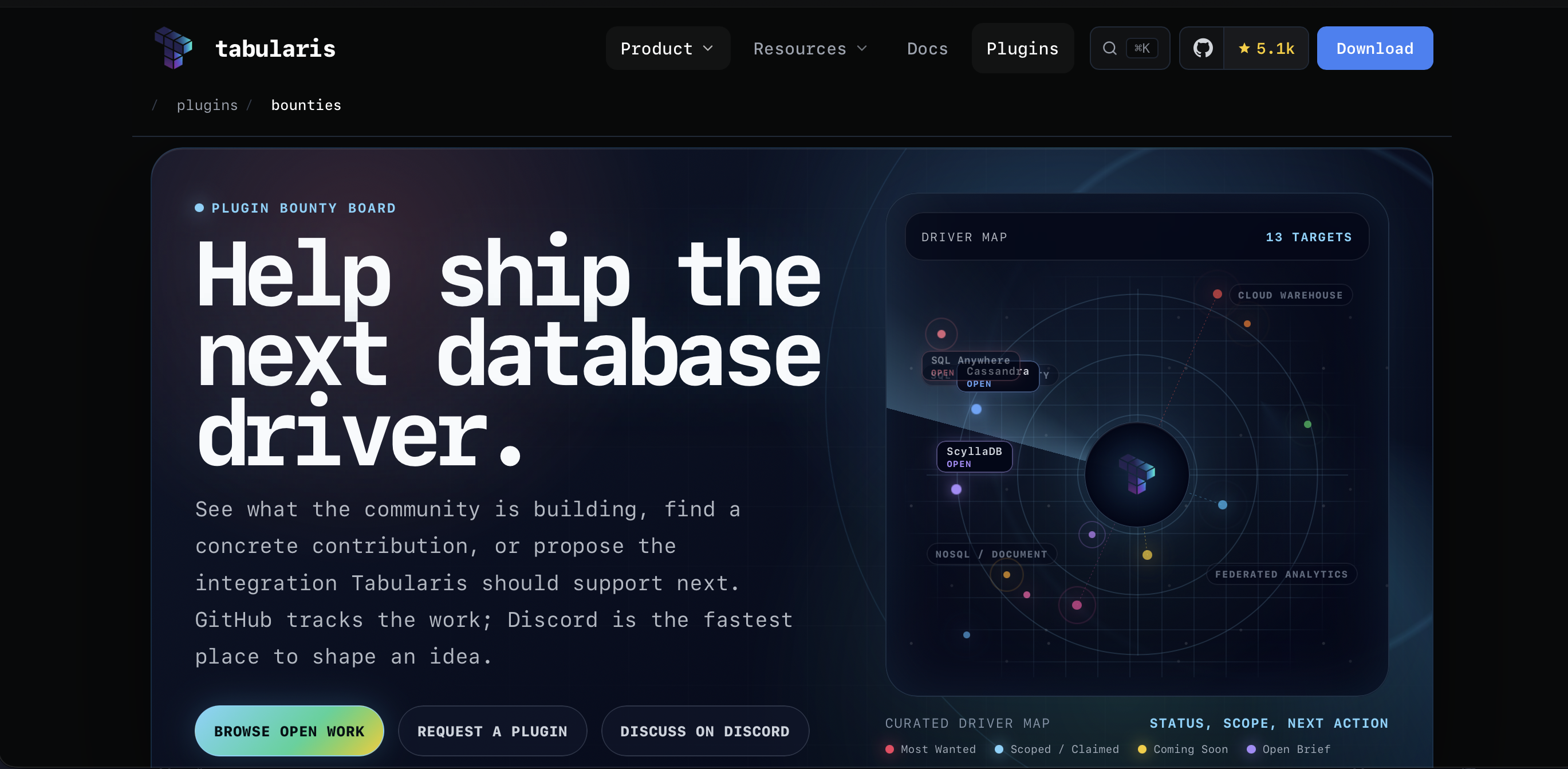Click the NoSQL / Document category tag
Image resolution: width=1568 pixels, height=769 pixels.
991,554
